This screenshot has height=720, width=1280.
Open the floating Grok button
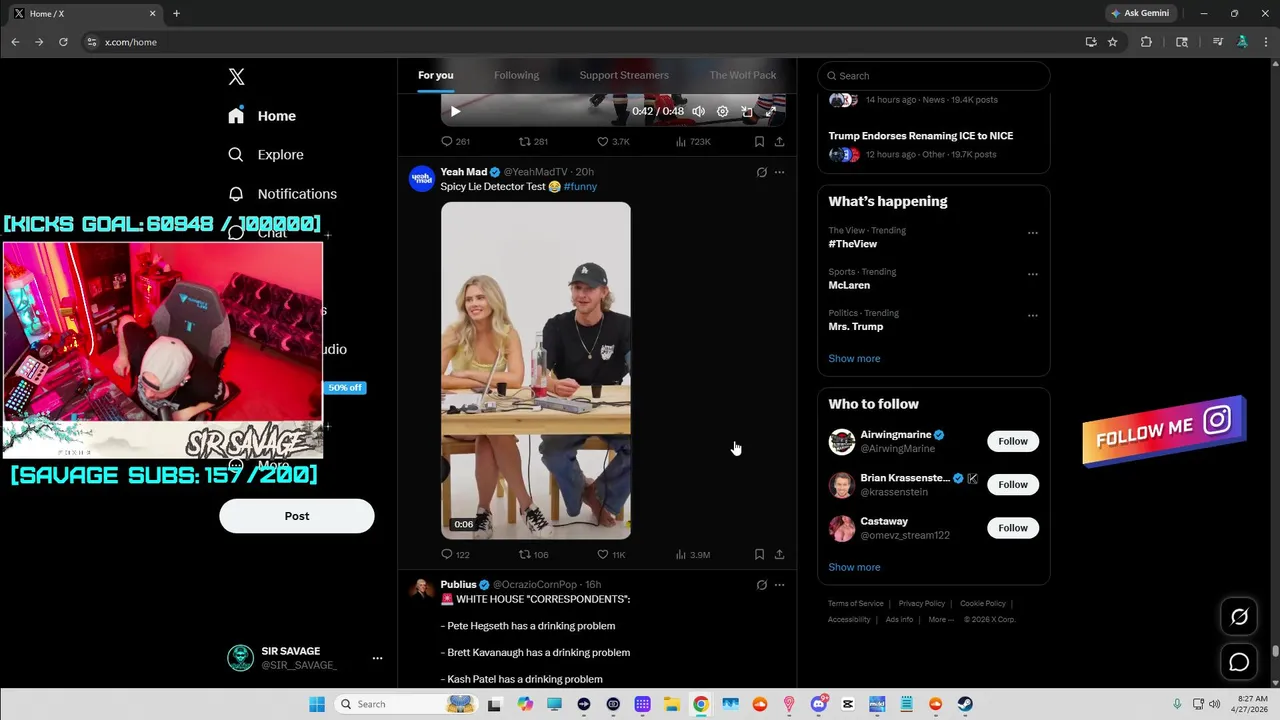1239,617
